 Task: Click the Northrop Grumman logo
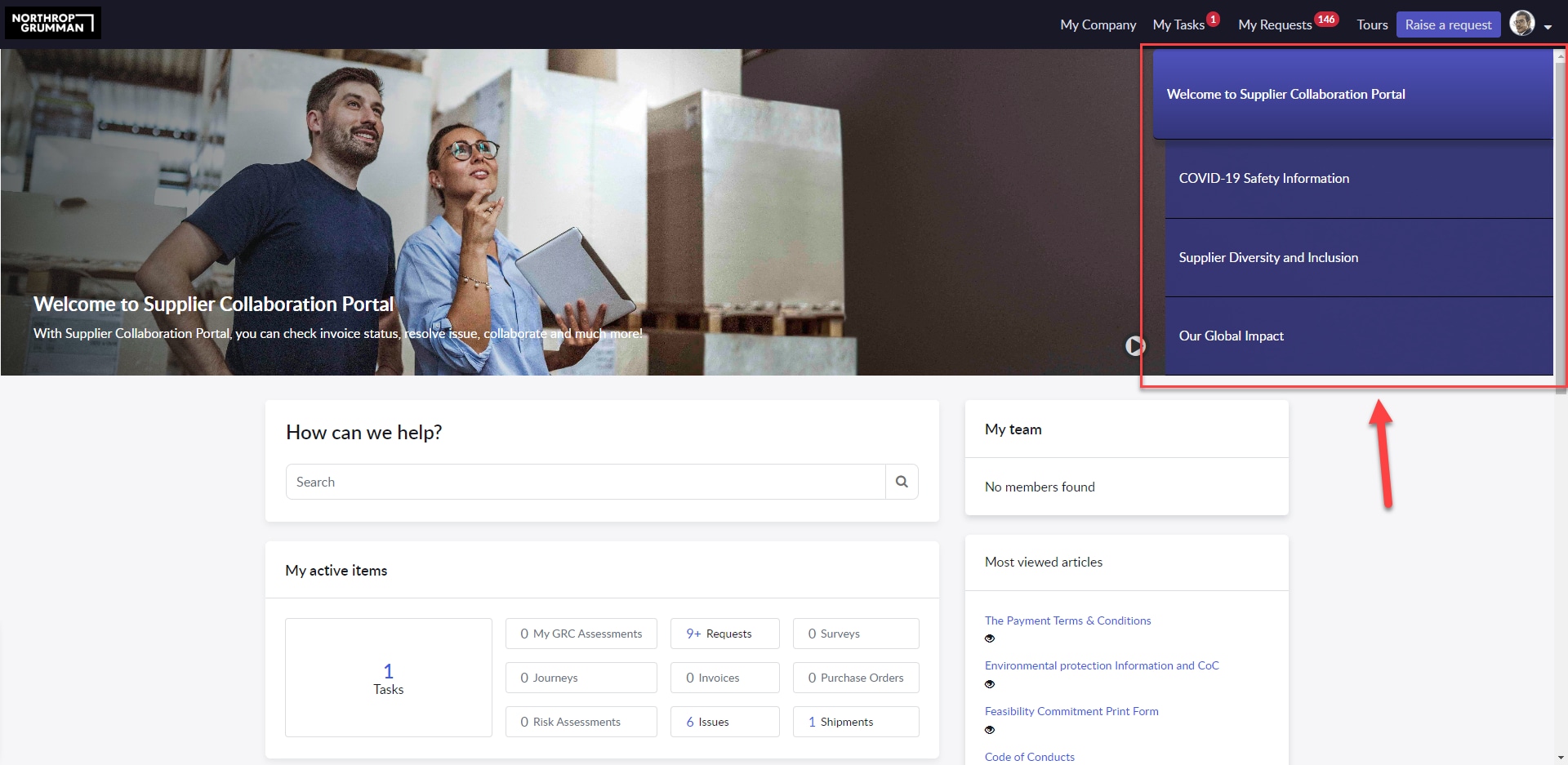[x=52, y=23]
